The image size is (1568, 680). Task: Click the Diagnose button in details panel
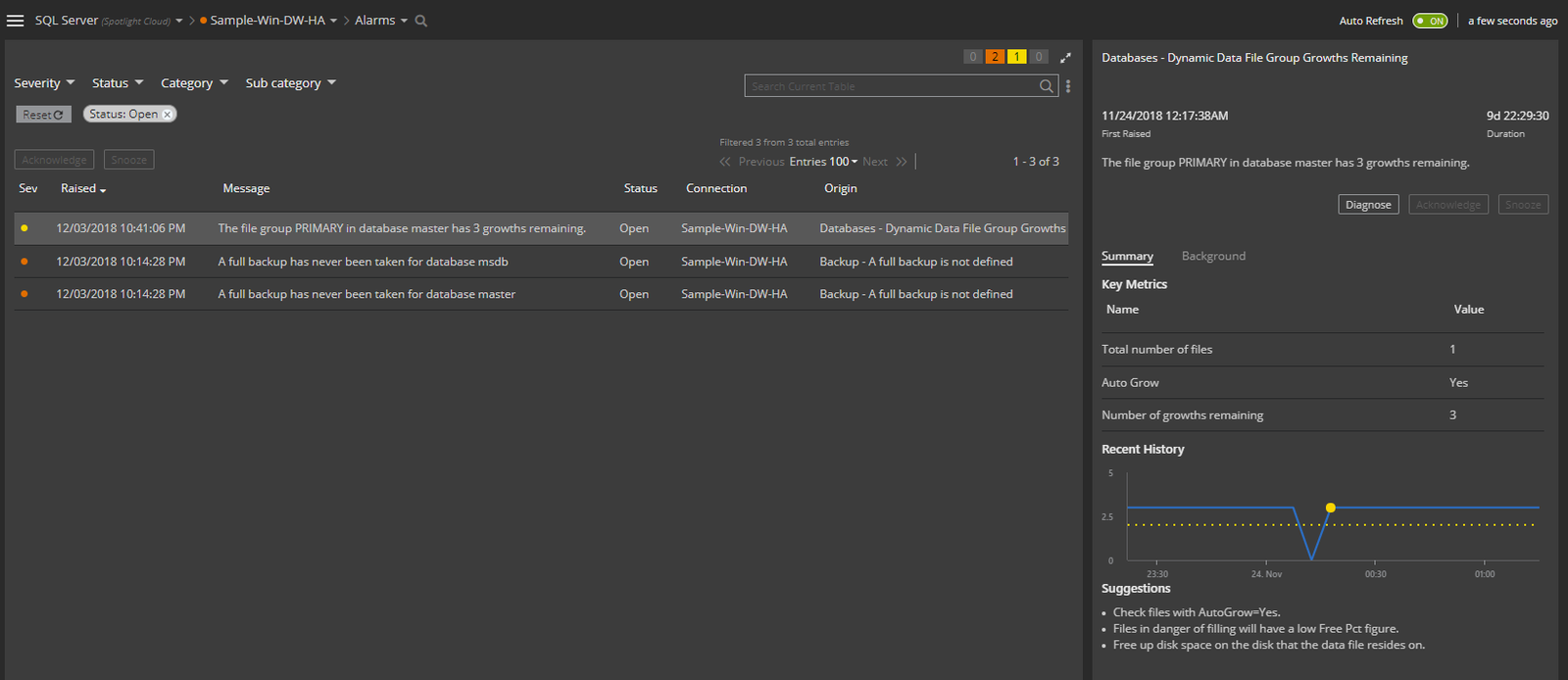pyautogui.click(x=1368, y=205)
